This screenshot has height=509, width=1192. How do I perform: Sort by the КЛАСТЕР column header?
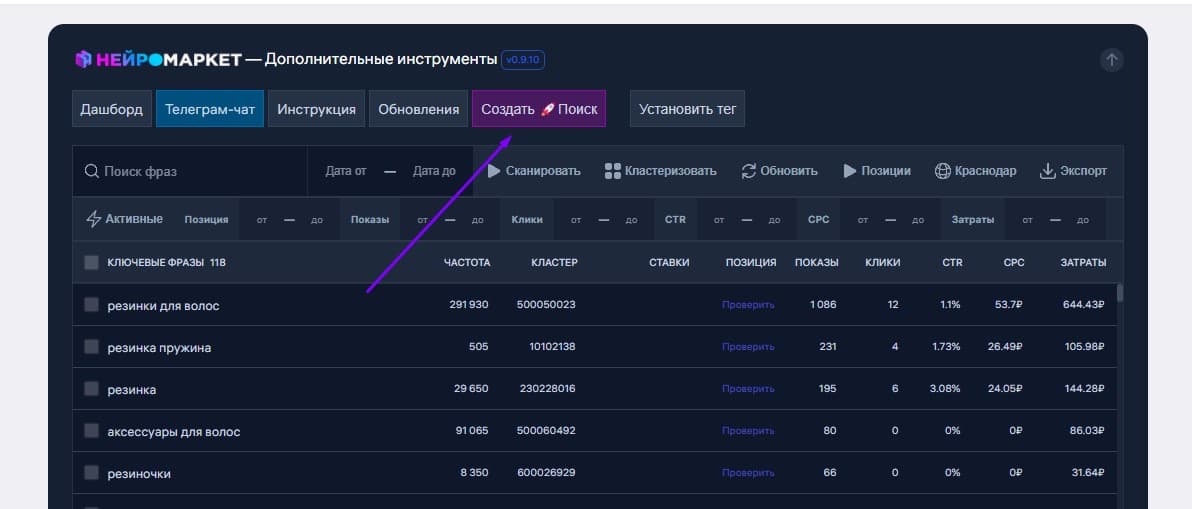coord(554,263)
